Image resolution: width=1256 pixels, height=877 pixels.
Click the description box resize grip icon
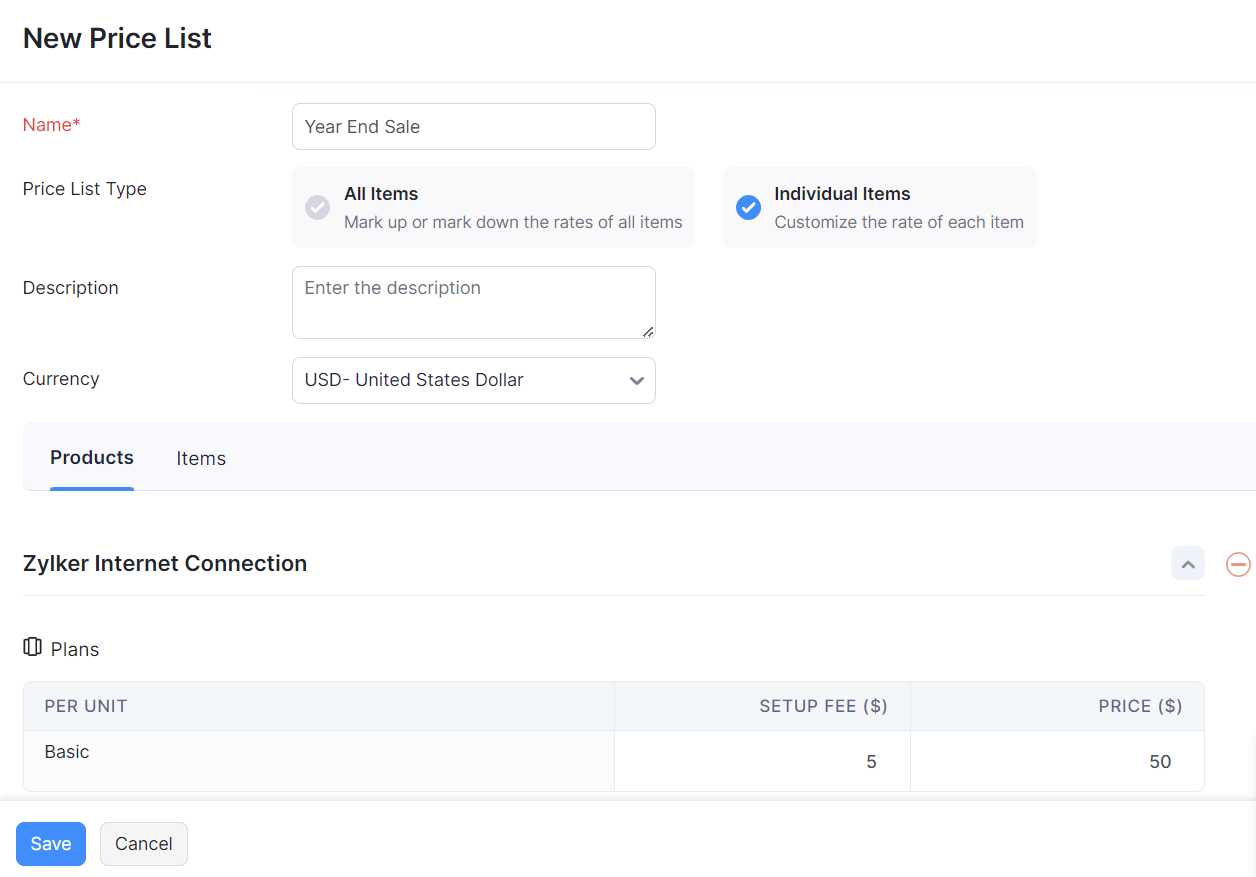pyautogui.click(x=649, y=335)
